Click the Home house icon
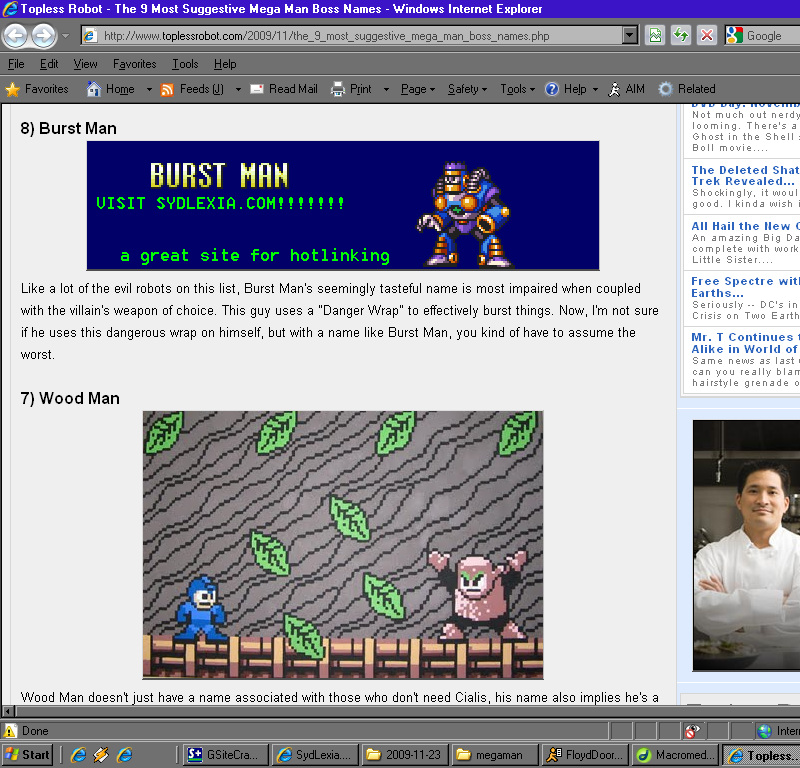The width and height of the screenshot is (800, 768). [93, 89]
